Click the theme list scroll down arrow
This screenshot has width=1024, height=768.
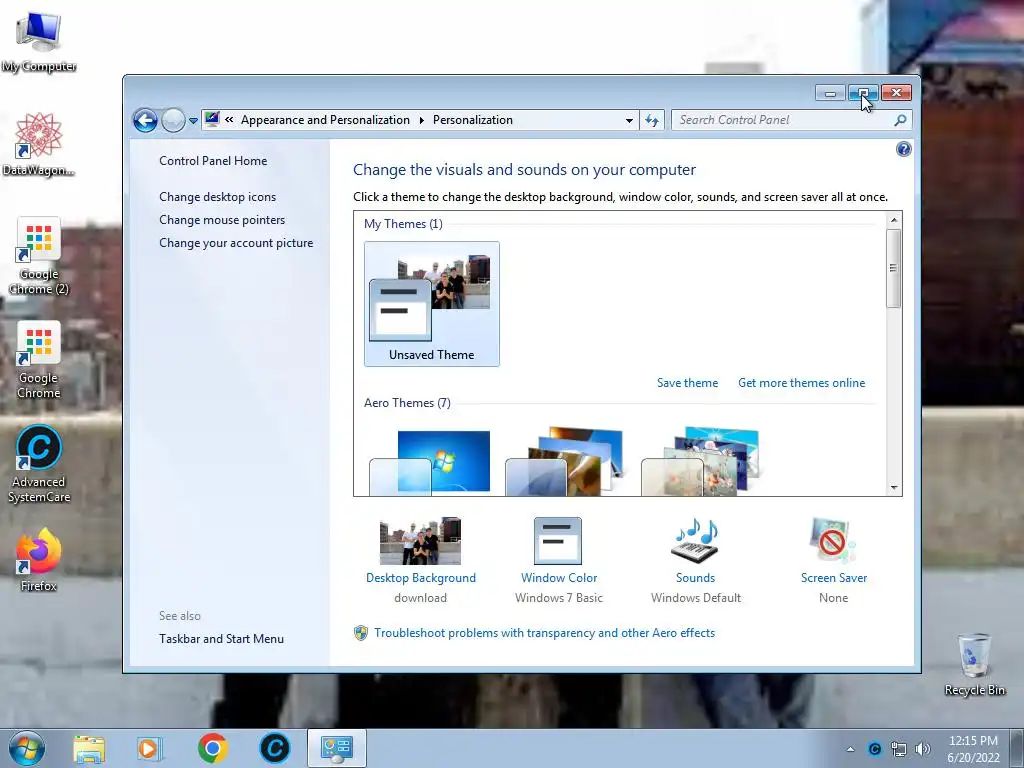click(x=894, y=487)
